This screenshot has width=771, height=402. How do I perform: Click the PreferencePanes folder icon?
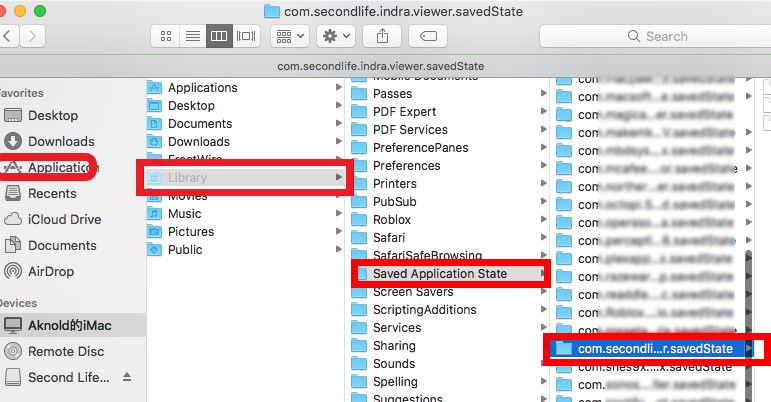pyautogui.click(x=359, y=147)
